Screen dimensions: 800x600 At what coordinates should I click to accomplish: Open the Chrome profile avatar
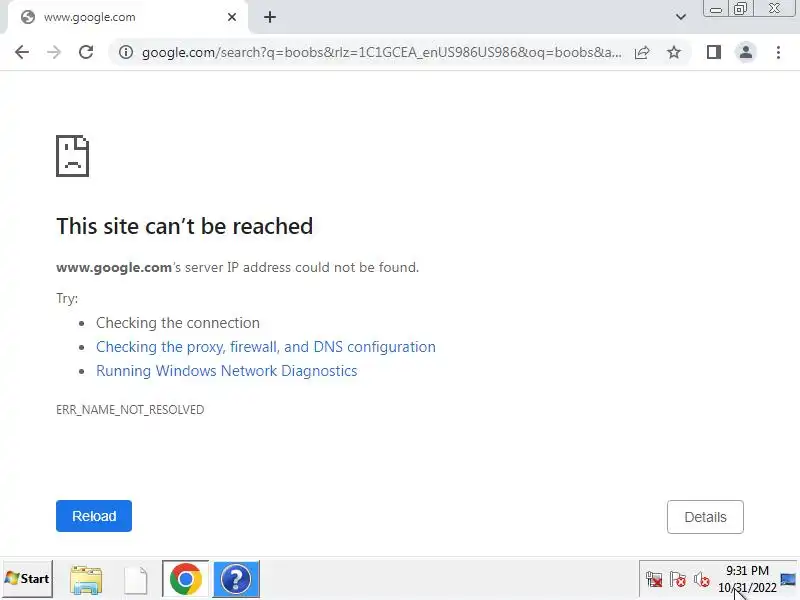[745, 52]
